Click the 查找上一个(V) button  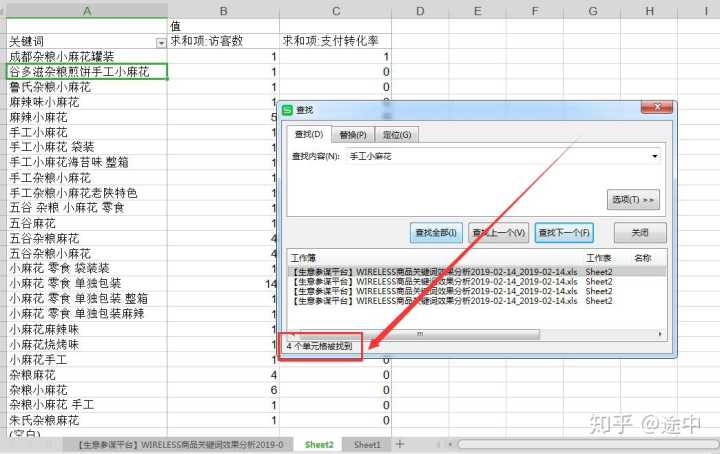pos(498,233)
